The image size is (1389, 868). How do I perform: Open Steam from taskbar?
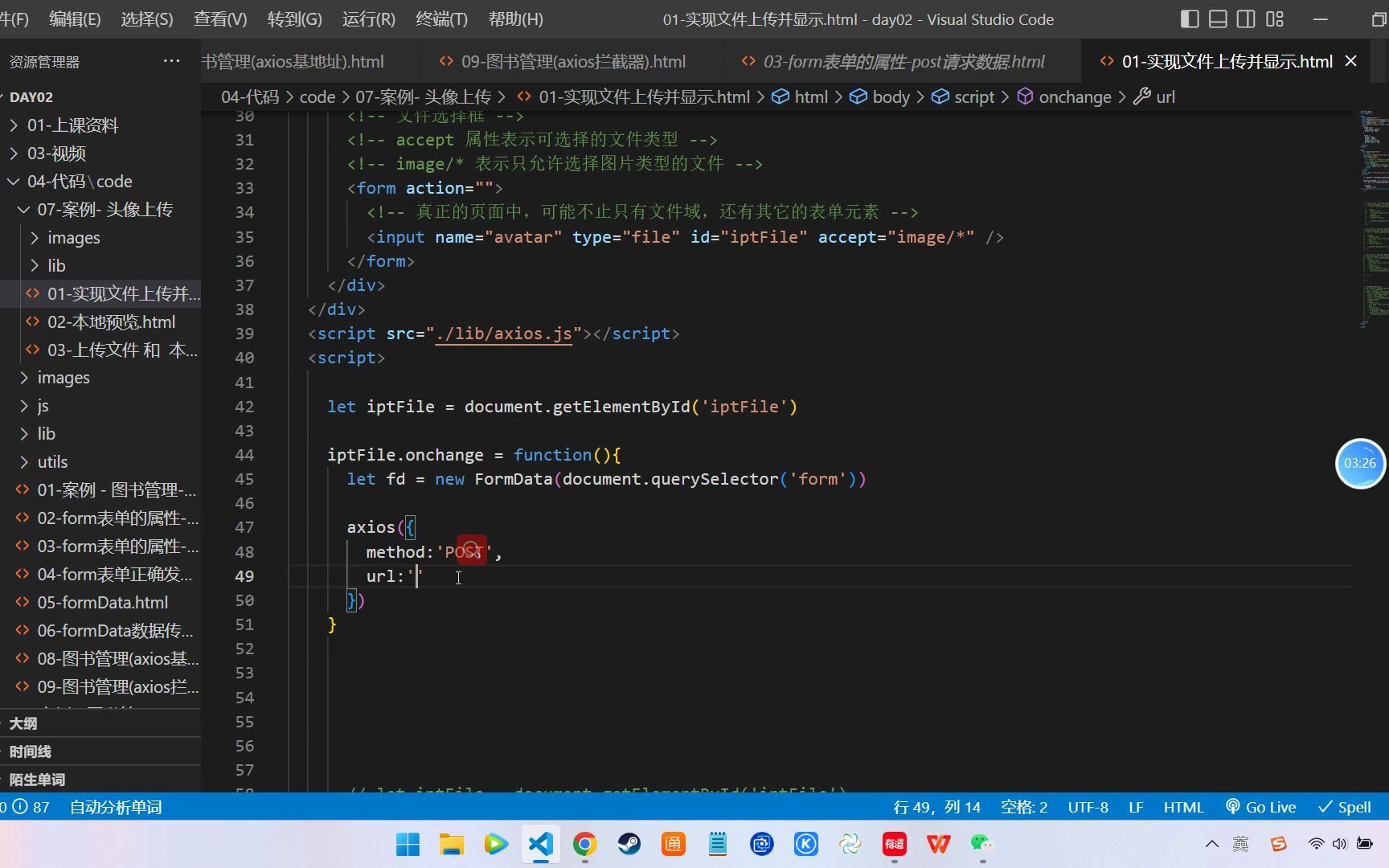629,844
